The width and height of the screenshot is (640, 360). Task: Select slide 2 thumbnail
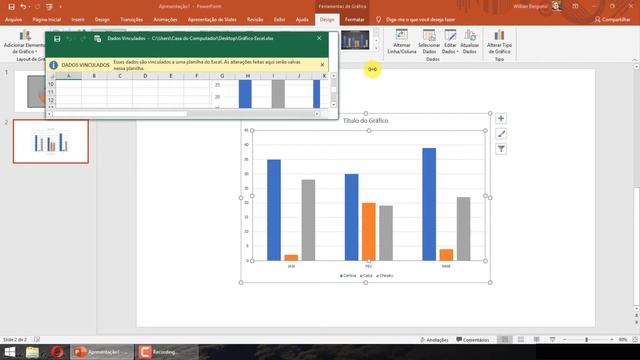point(51,142)
